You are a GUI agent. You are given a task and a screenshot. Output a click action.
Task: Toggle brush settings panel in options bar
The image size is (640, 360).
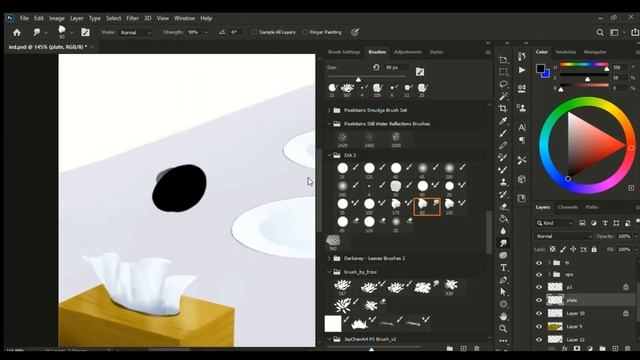point(85,32)
